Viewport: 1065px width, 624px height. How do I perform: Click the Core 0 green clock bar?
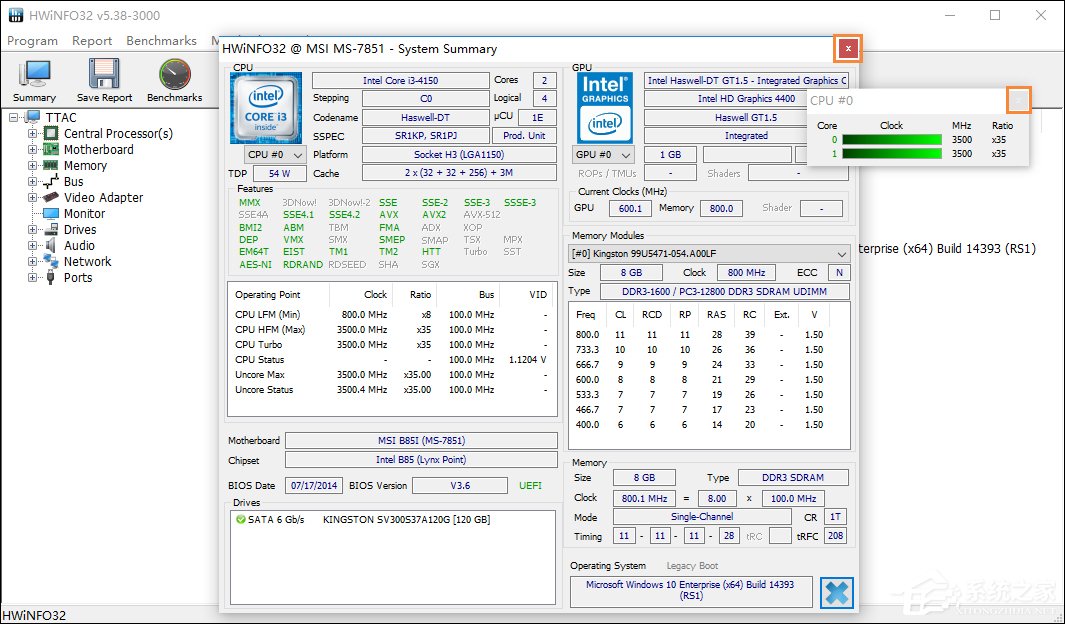pyautogui.click(x=890, y=140)
